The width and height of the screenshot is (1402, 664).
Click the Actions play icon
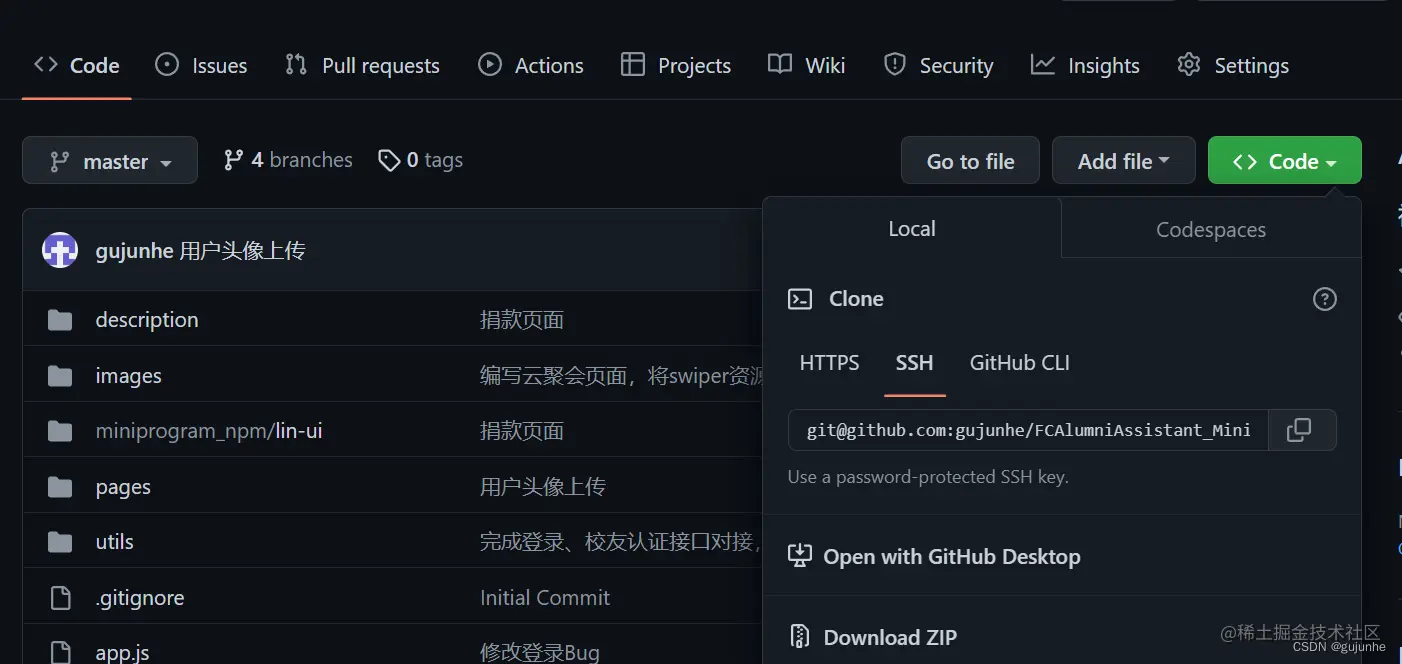point(490,65)
